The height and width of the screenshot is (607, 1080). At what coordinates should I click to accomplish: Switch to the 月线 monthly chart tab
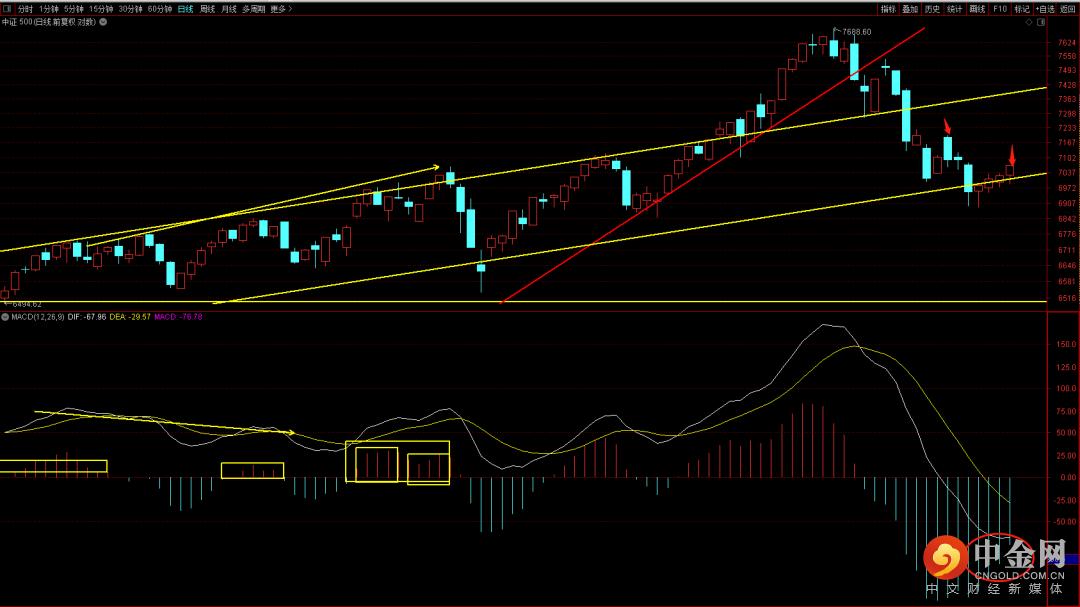[229, 9]
